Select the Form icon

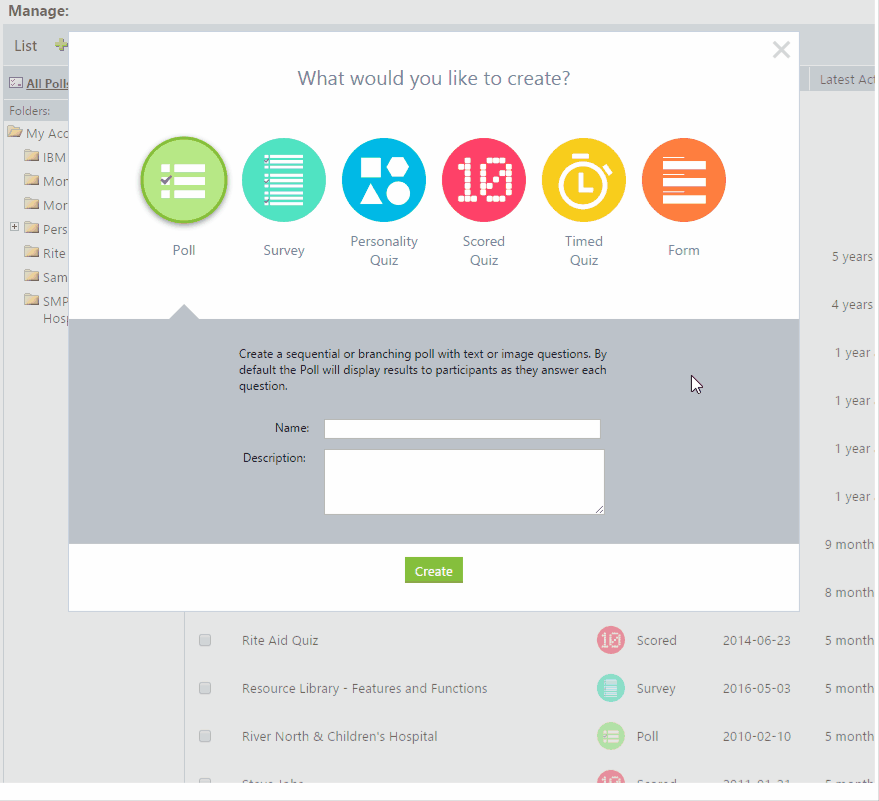tap(684, 180)
